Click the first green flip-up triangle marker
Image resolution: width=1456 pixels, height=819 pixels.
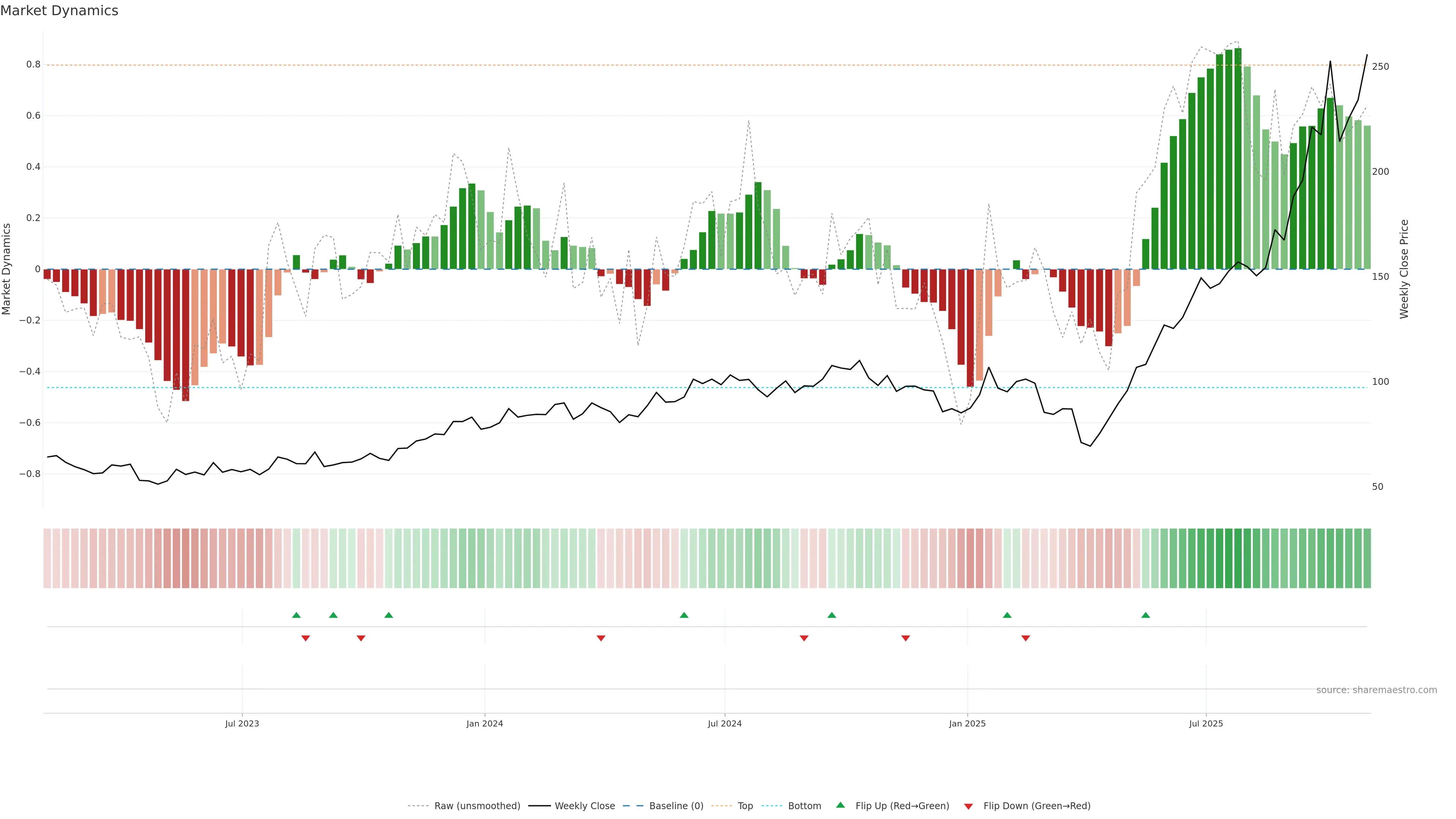click(296, 615)
